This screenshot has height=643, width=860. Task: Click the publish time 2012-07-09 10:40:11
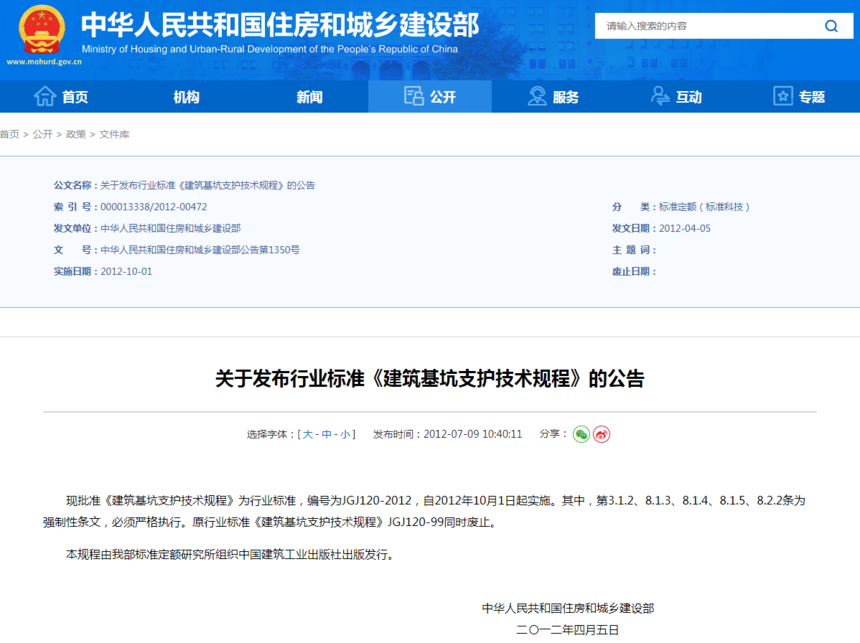[473, 435]
